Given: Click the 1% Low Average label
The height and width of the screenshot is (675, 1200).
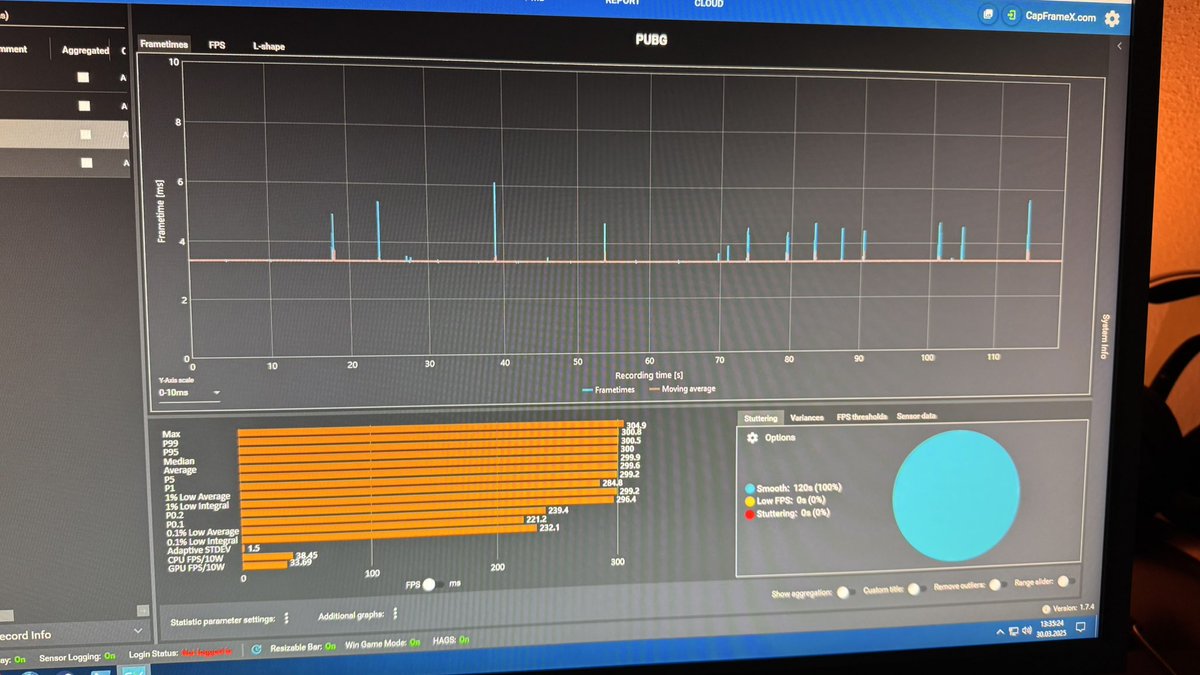Looking at the screenshot, I should (x=196, y=496).
